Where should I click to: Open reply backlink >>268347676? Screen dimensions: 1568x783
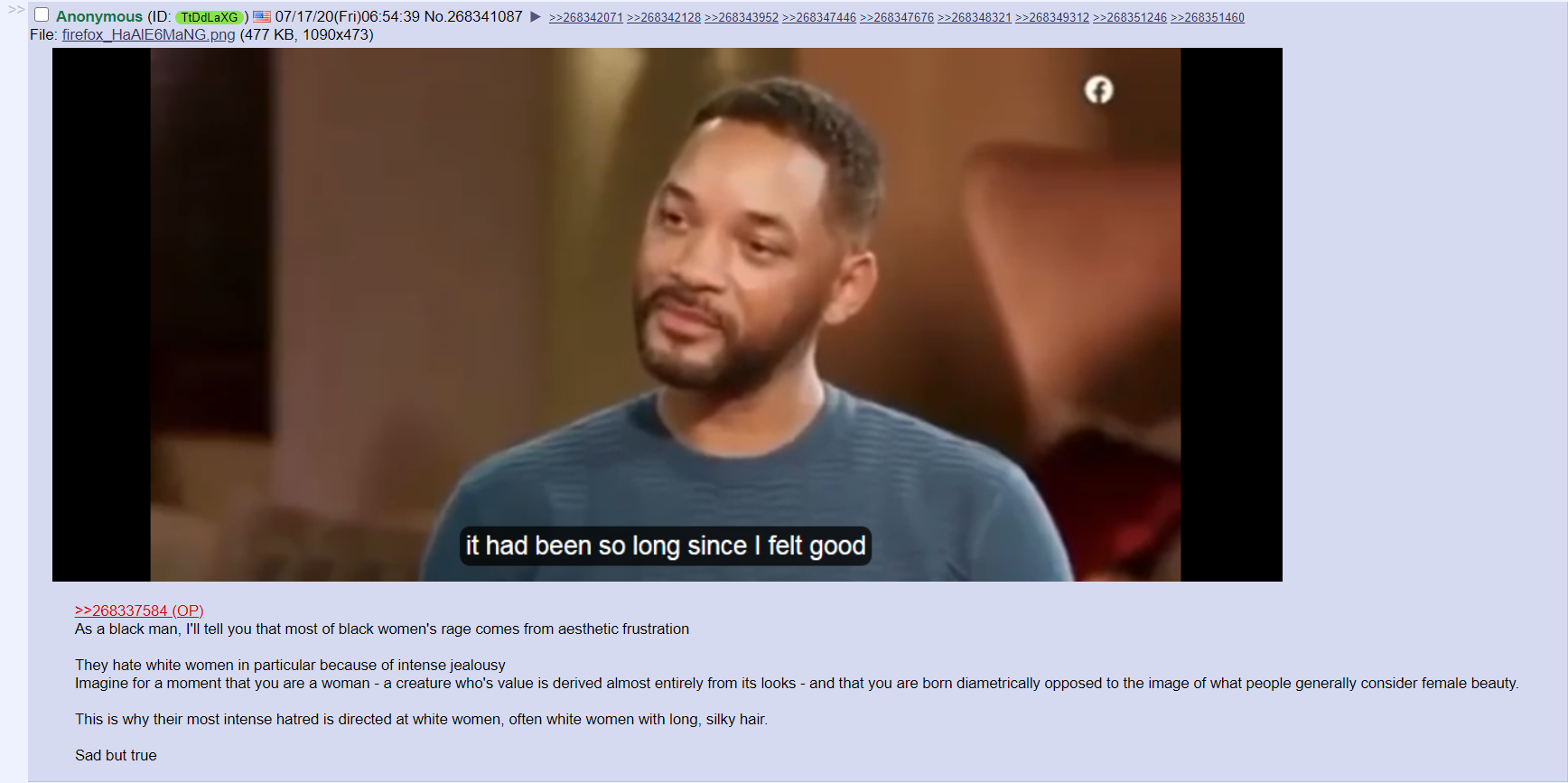(897, 17)
